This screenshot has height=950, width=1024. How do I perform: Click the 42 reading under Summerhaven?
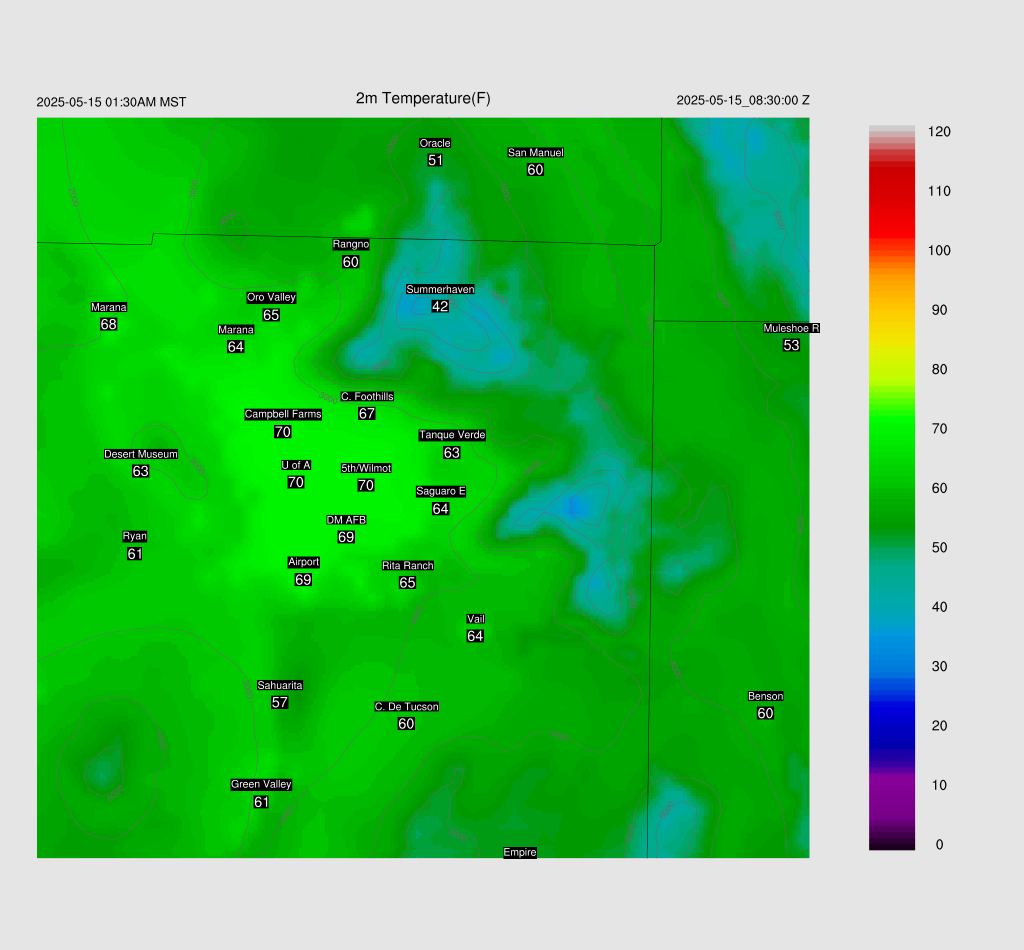coord(440,306)
